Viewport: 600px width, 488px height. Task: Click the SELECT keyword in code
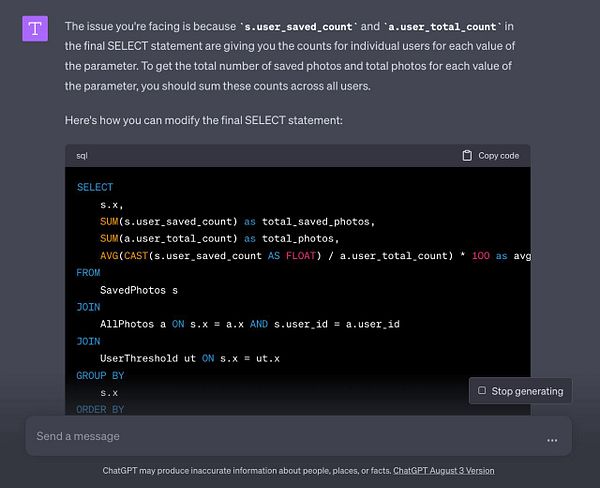pyautogui.click(x=95, y=187)
